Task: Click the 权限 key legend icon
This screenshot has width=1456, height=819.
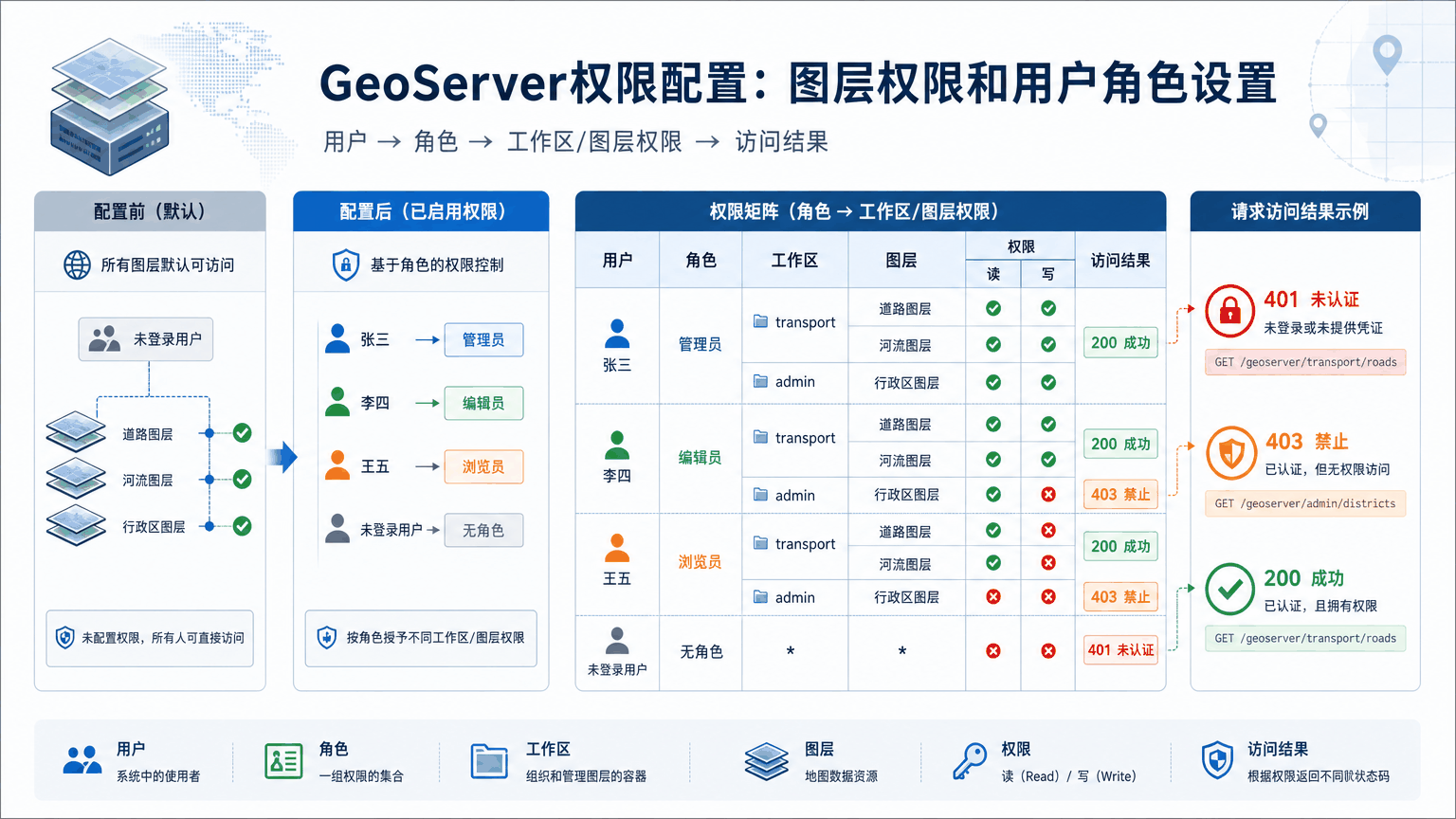Action: pyautogui.click(x=970, y=760)
